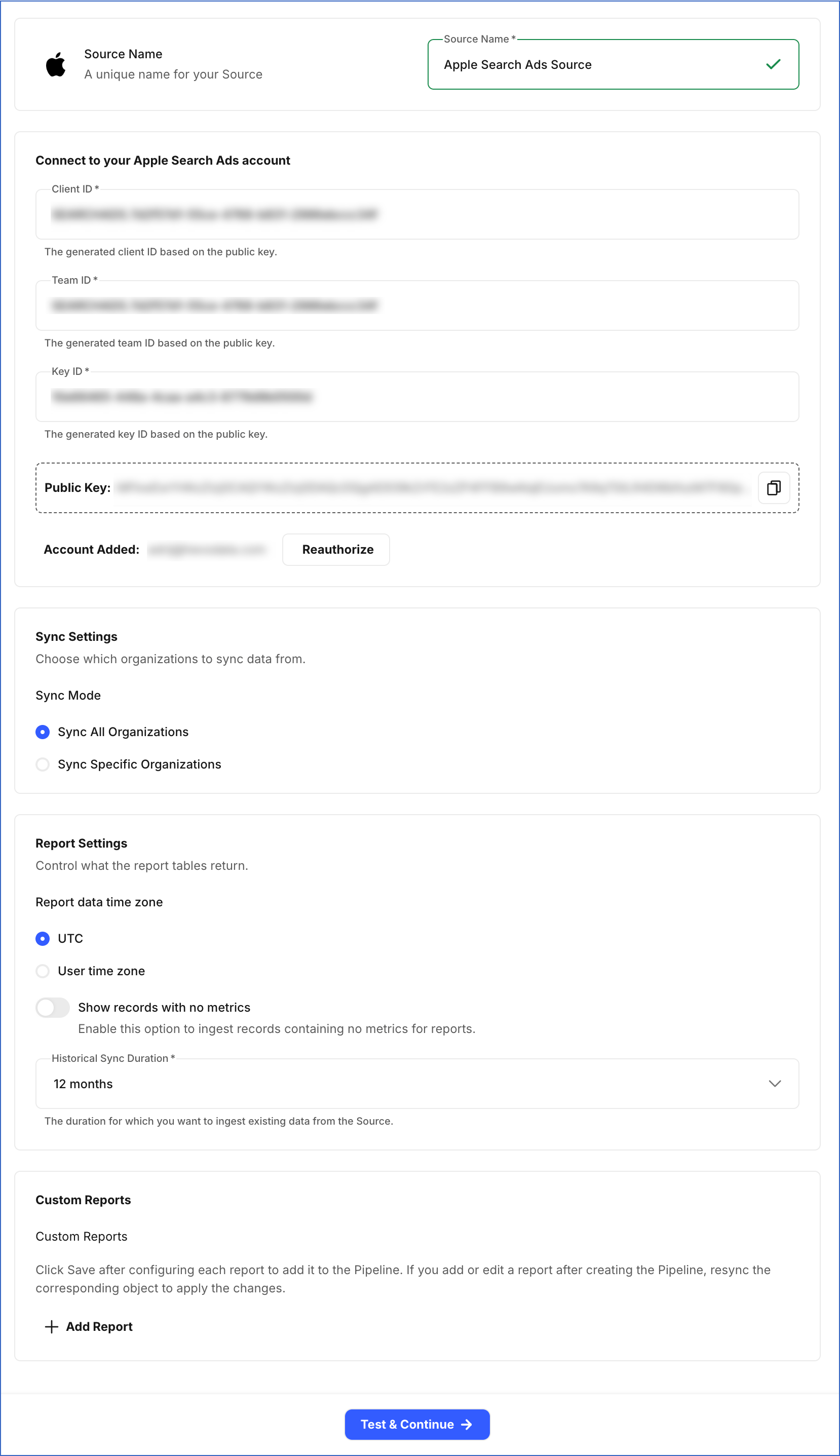Choose Sync Specific Organizations option
Image resolution: width=840 pixels, height=1456 pixels.
[x=43, y=764]
